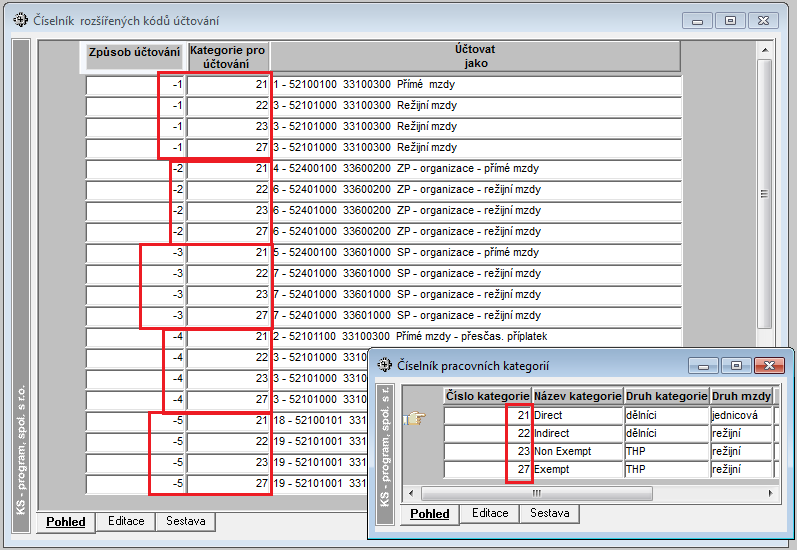
Task: Maximize the Číselník pracovních kategorií window
Action: pos(736,365)
